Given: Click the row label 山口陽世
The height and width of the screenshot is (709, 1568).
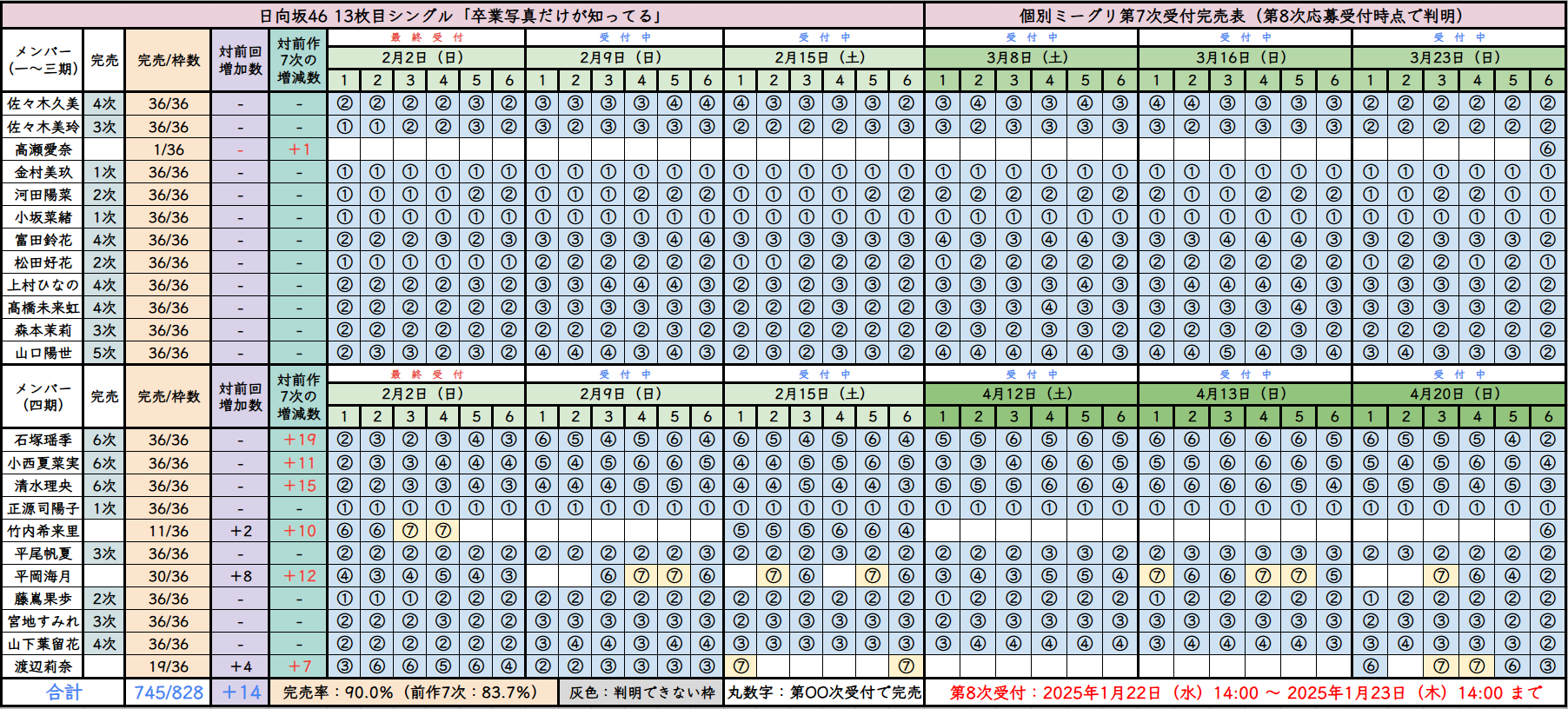Looking at the screenshot, I should point(43,353).
